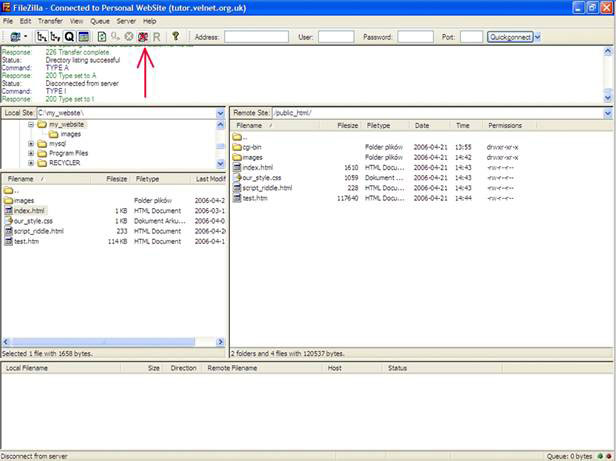Click the local tree scroll down arrow
Viewport: 616px width, 461px height.
(220, 163)
